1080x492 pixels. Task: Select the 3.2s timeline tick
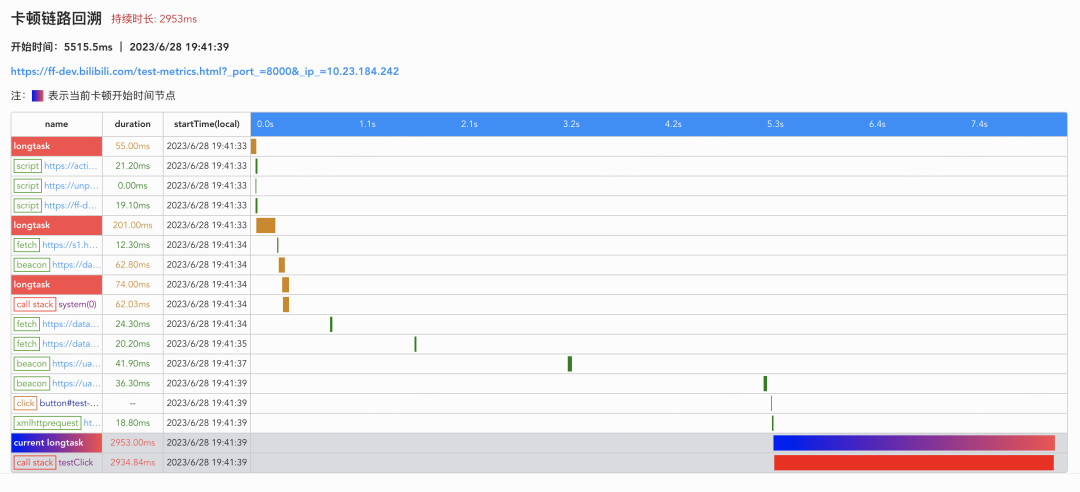pyautogui.click(x=571, y=124)
